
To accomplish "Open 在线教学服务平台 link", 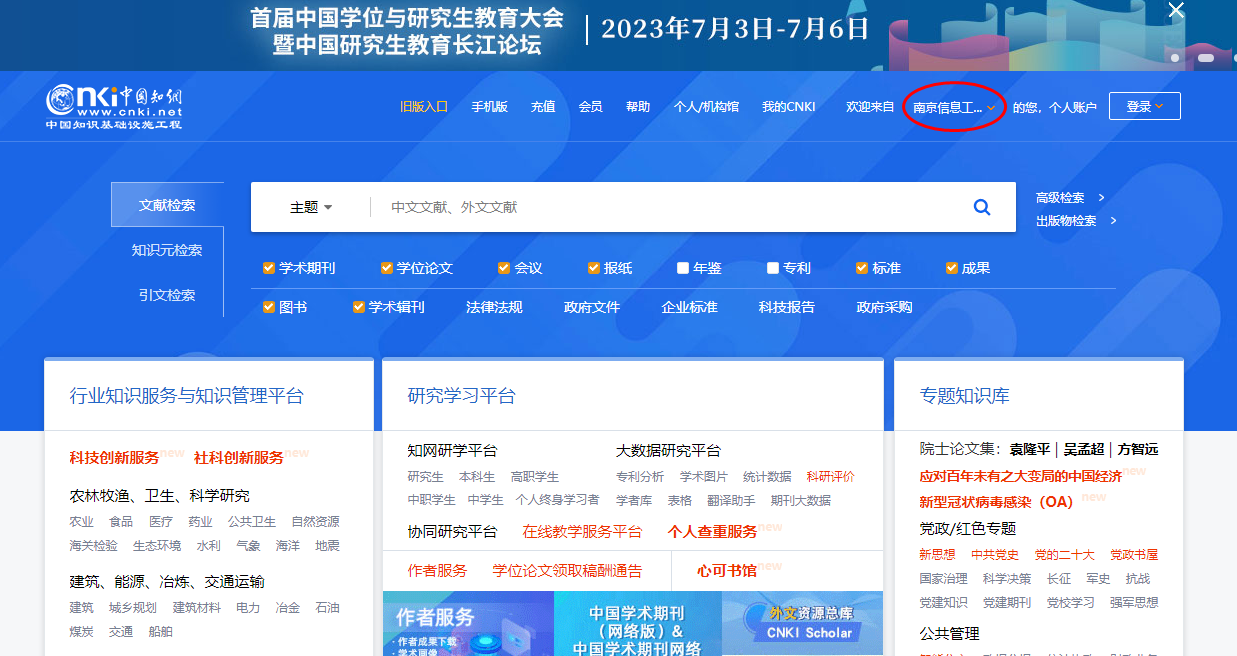I will pos(582,532).
